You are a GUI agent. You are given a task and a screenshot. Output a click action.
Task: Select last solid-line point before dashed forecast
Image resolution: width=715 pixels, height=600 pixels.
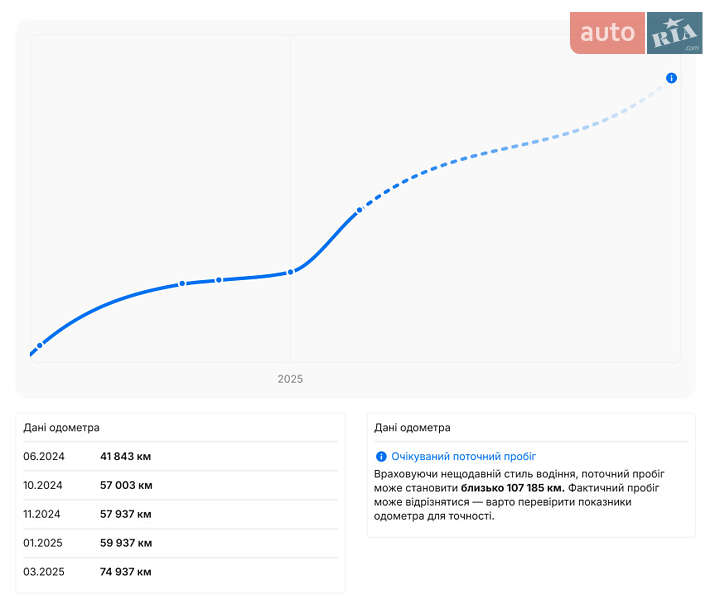tap(359, 211)
